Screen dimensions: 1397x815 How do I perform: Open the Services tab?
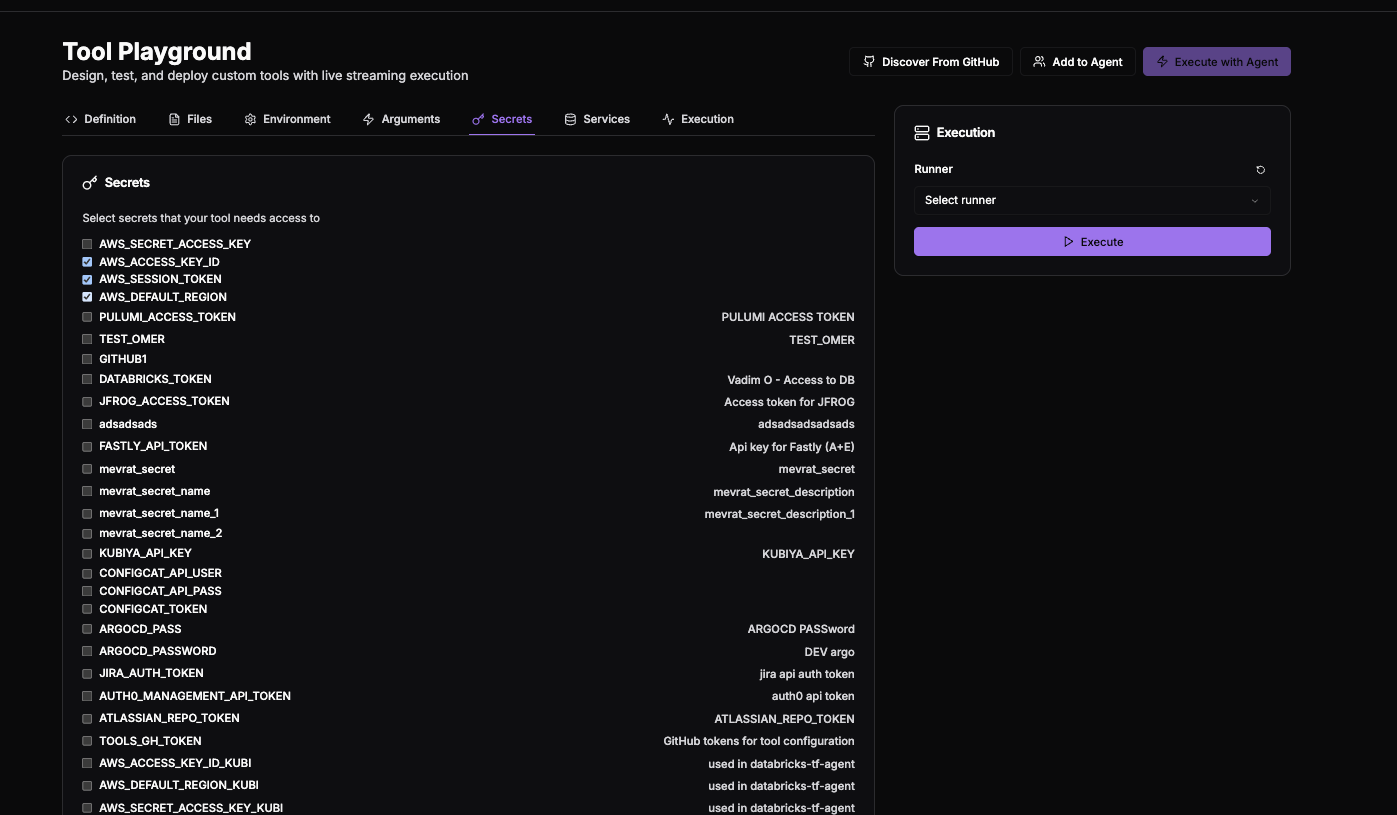pyautogui.click(x=597, y=119)
